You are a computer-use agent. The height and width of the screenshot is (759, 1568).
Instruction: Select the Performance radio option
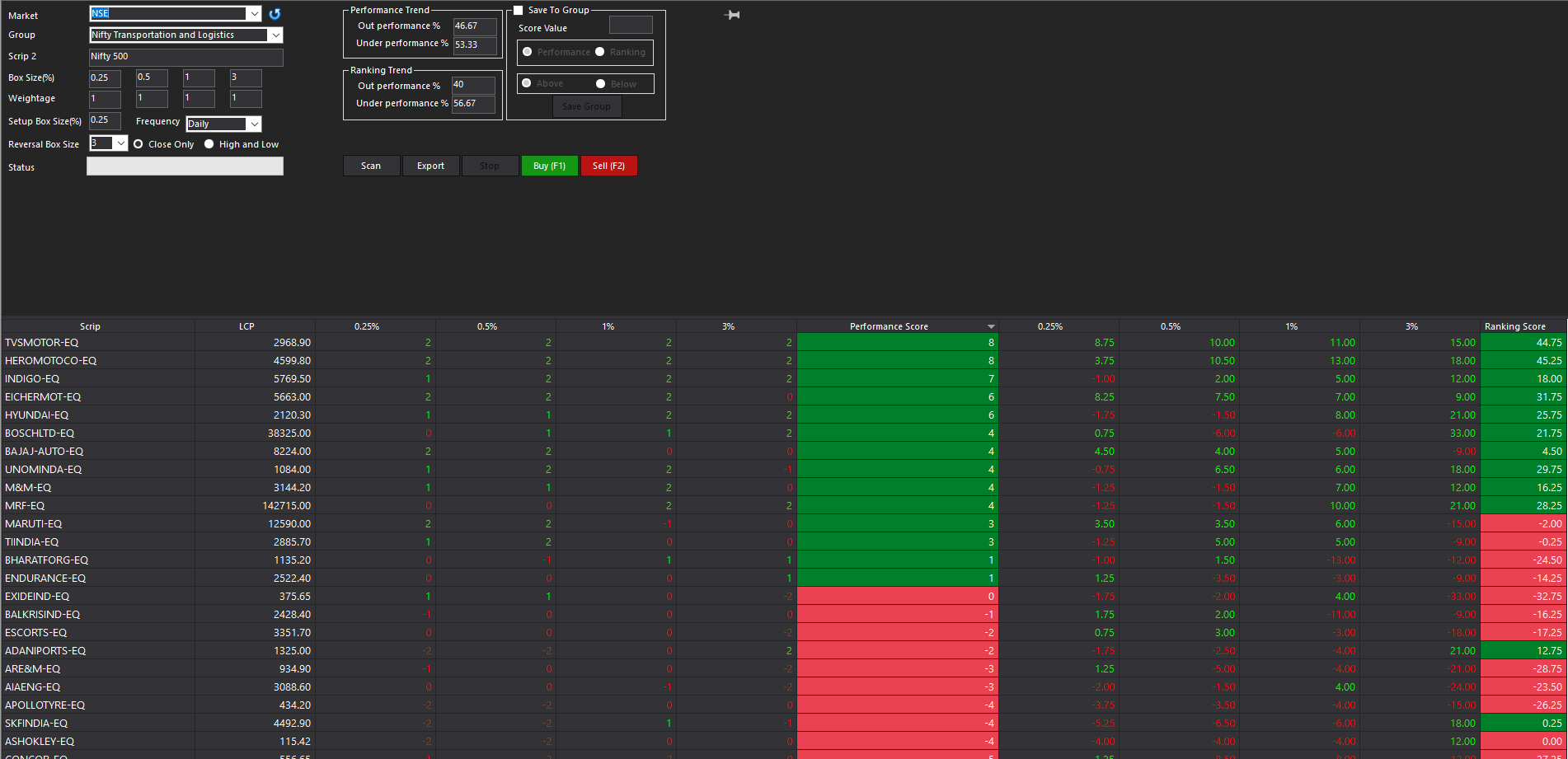point(528,52)
